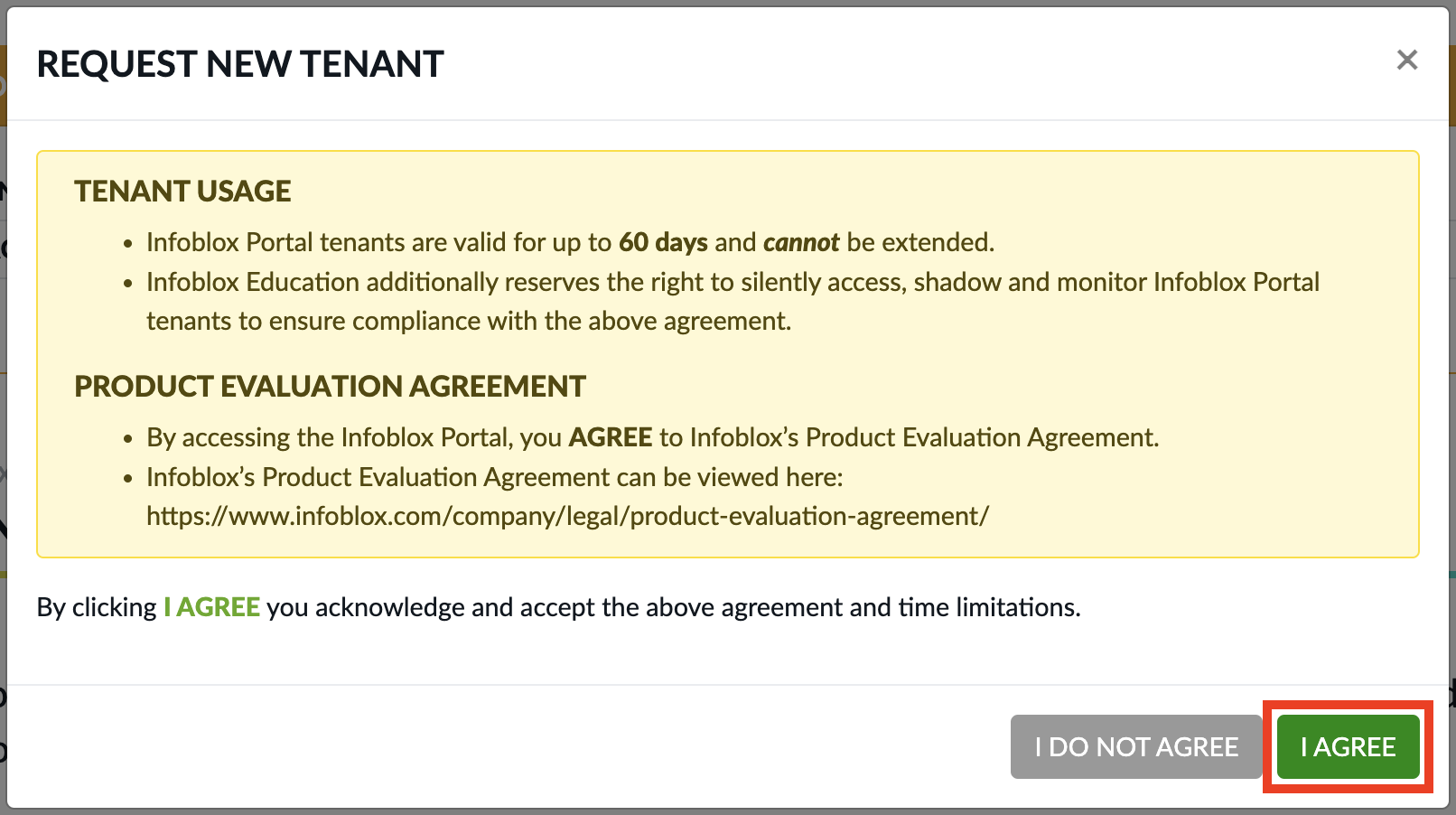The width and height of the screenshot is (1456, 815).
Task: Click the PRODUCT EVALUATION AGREEMENT heading
Action: click(330, 387)
